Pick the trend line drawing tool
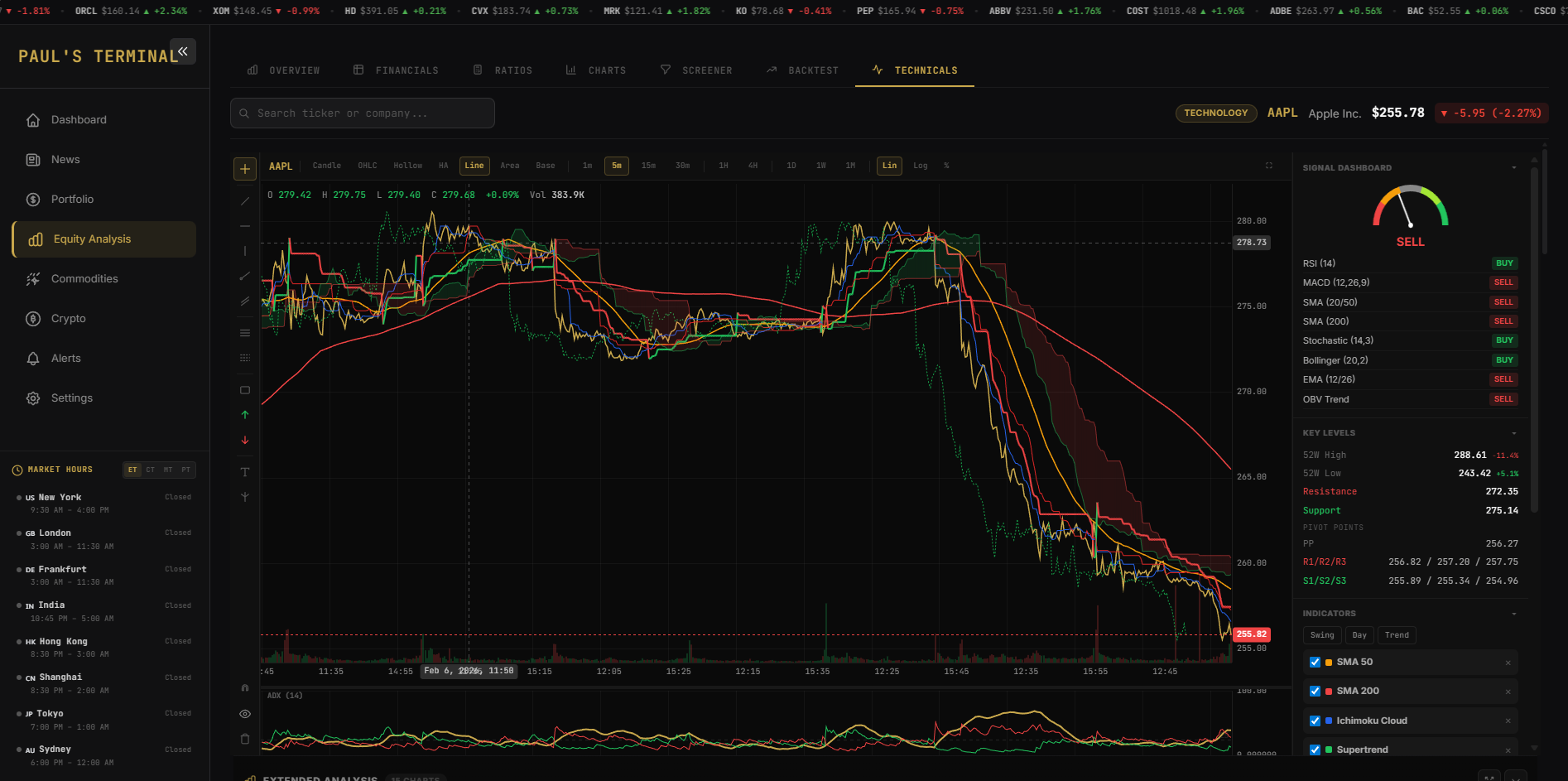The width and height of the screenshot is (1568, 781). click(x=245, y=200)
